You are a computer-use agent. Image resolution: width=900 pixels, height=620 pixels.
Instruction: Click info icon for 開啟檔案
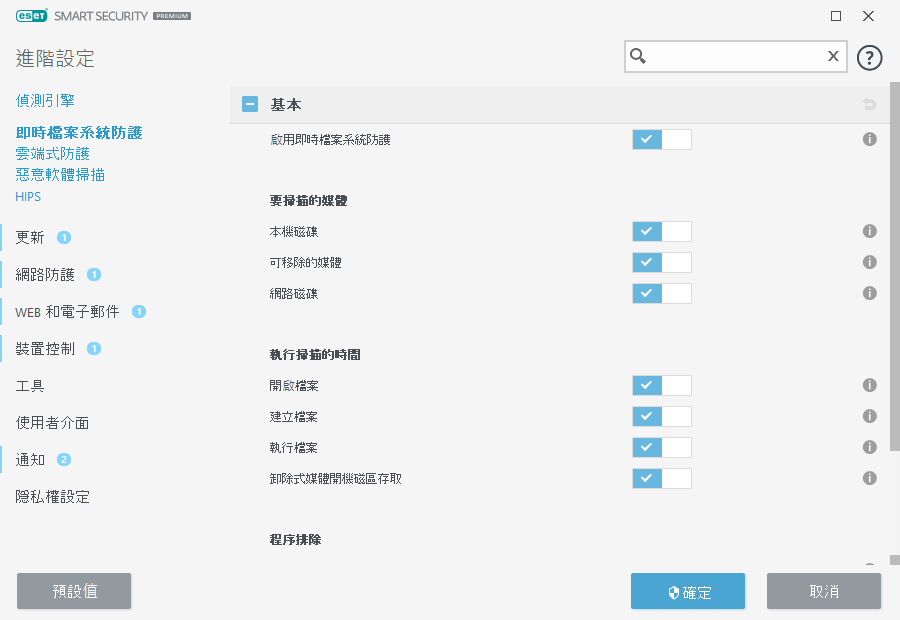pyautogui.click(x=869, y=385)
